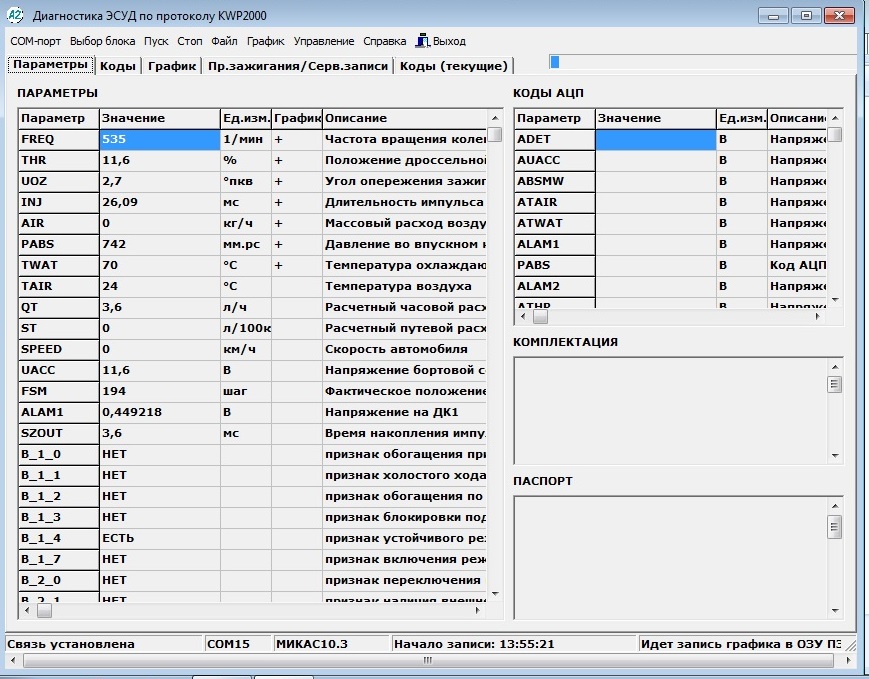Open the Управление menu
This screenshot has height=679, width=869.
324,41
